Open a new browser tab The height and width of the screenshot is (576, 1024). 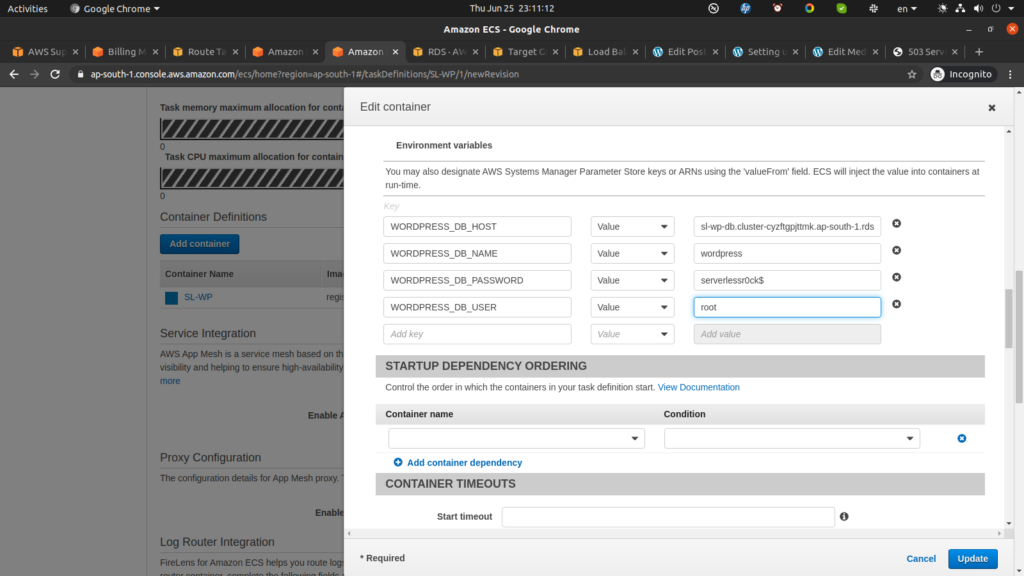(x=978, y=52)
